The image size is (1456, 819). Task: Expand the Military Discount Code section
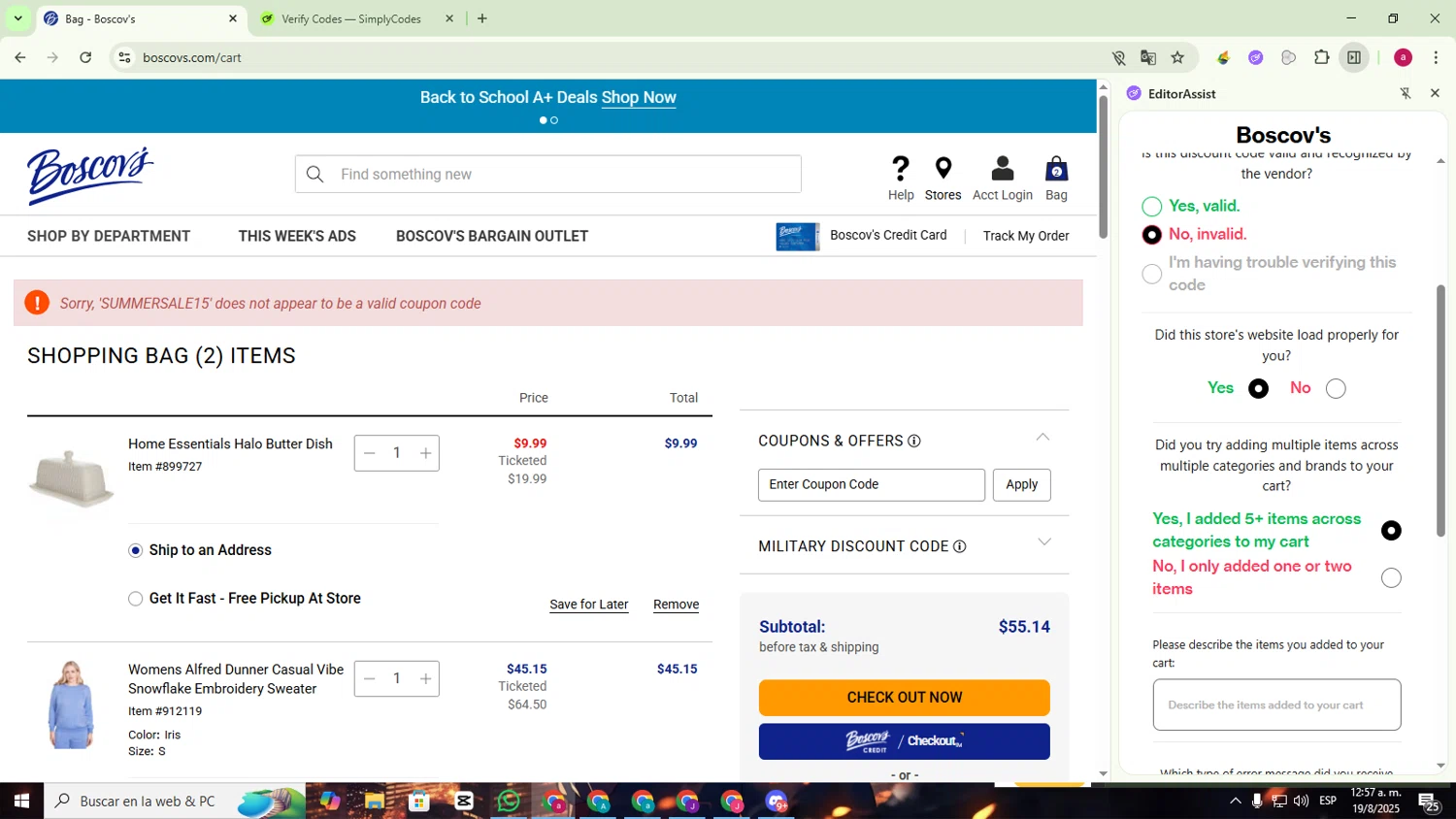pyautogui.click(x=1044, y=542)
